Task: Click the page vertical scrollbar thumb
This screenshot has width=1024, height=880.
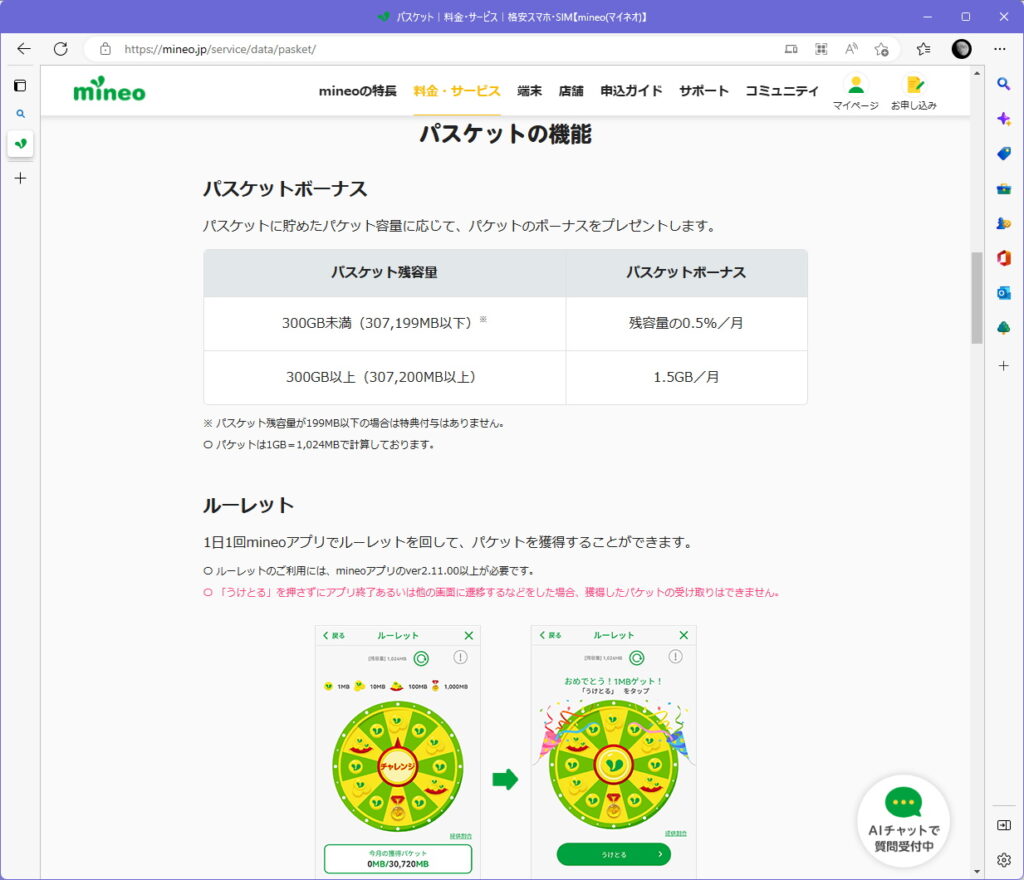Action: pos(976,297)
